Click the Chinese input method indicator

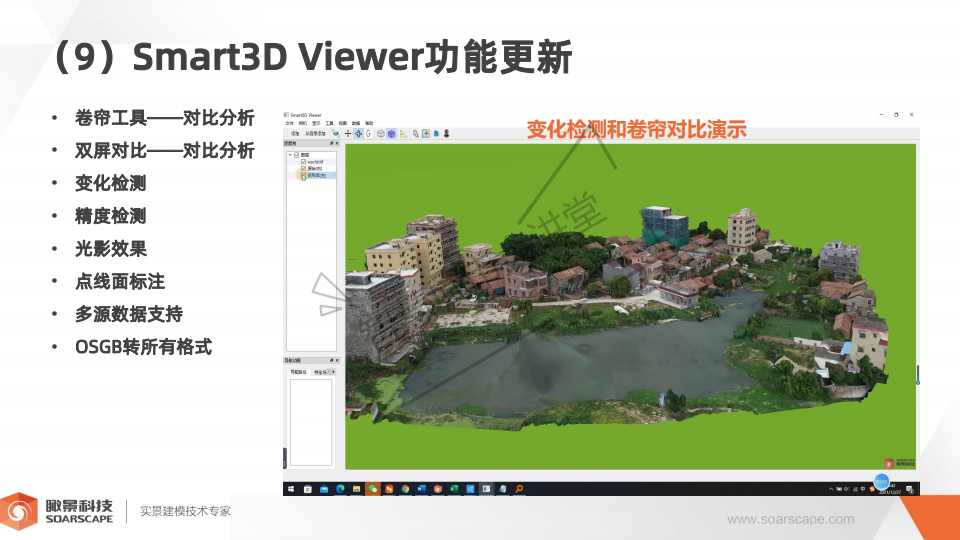click(x=863, y=489)
